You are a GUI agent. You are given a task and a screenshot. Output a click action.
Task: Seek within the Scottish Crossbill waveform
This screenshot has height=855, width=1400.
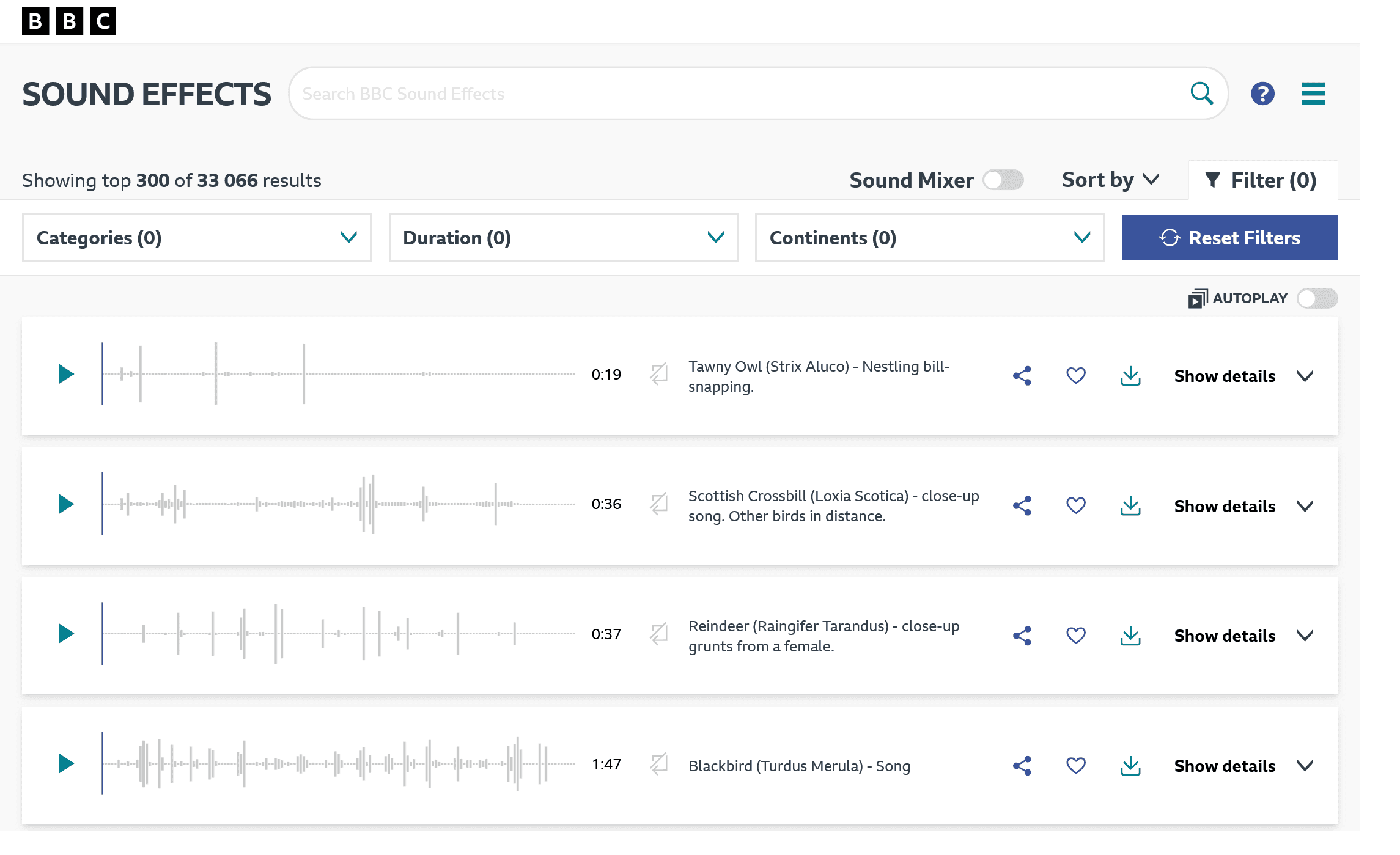click(338, 504)
